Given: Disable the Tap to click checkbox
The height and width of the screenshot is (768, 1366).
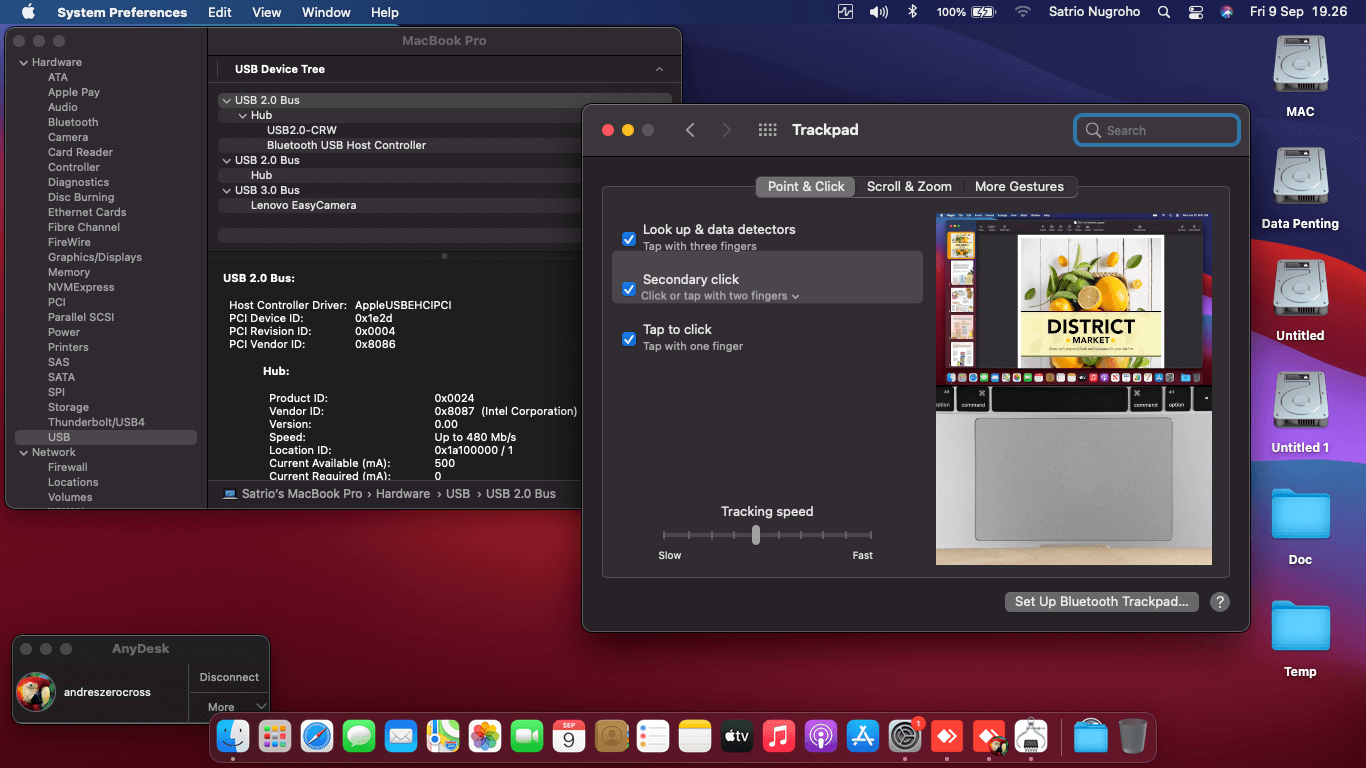Looking at the screenshot, I should (629, 339).
